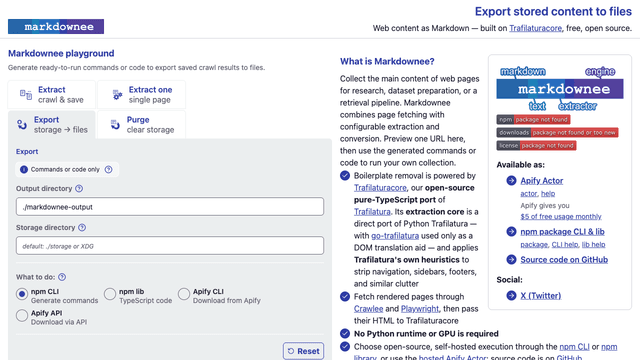Open the Purge clear storage tab
The height and width of the screenshot is (360, 640).
pyautogui.click(x=142, y=124)
